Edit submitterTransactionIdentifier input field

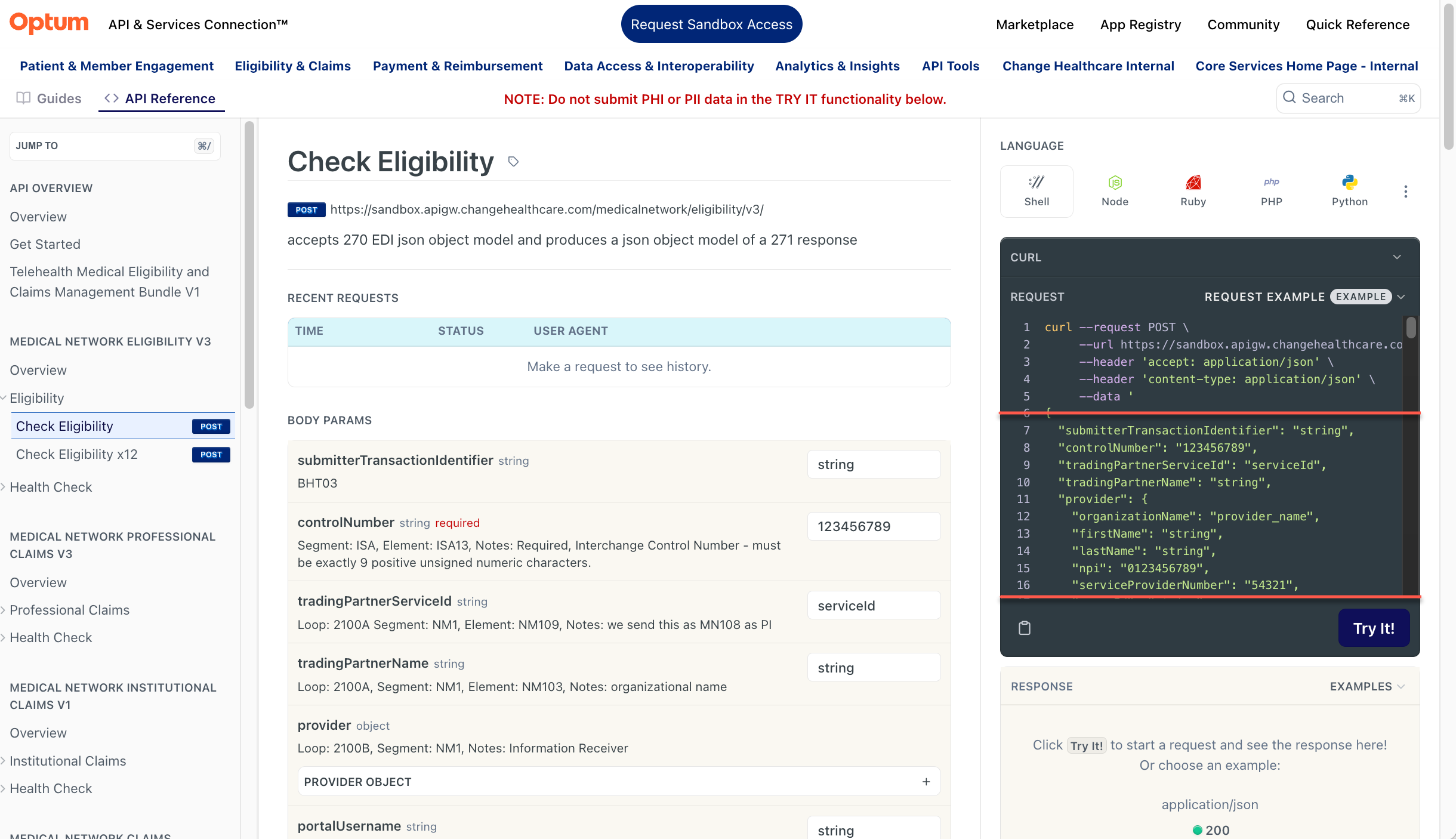[874, 464]
